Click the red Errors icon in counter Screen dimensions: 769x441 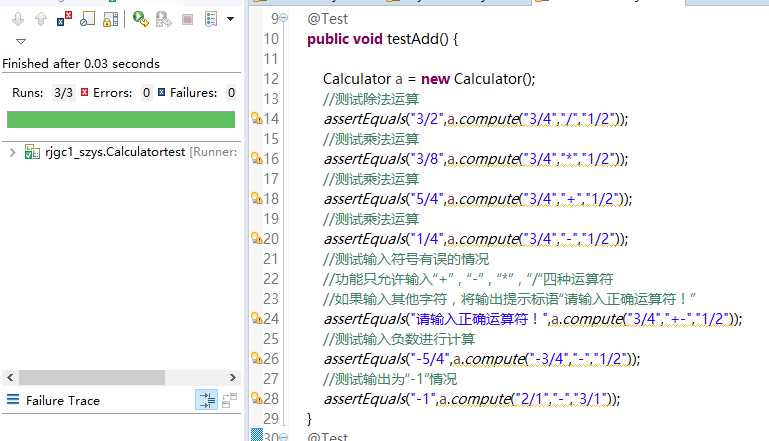click(x=85, y=92)
